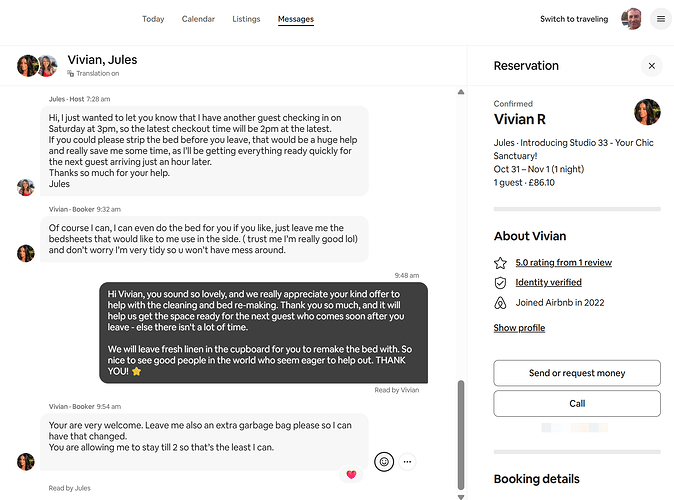Click the star rating icon
Screen dimensions: 674x500
500,263
